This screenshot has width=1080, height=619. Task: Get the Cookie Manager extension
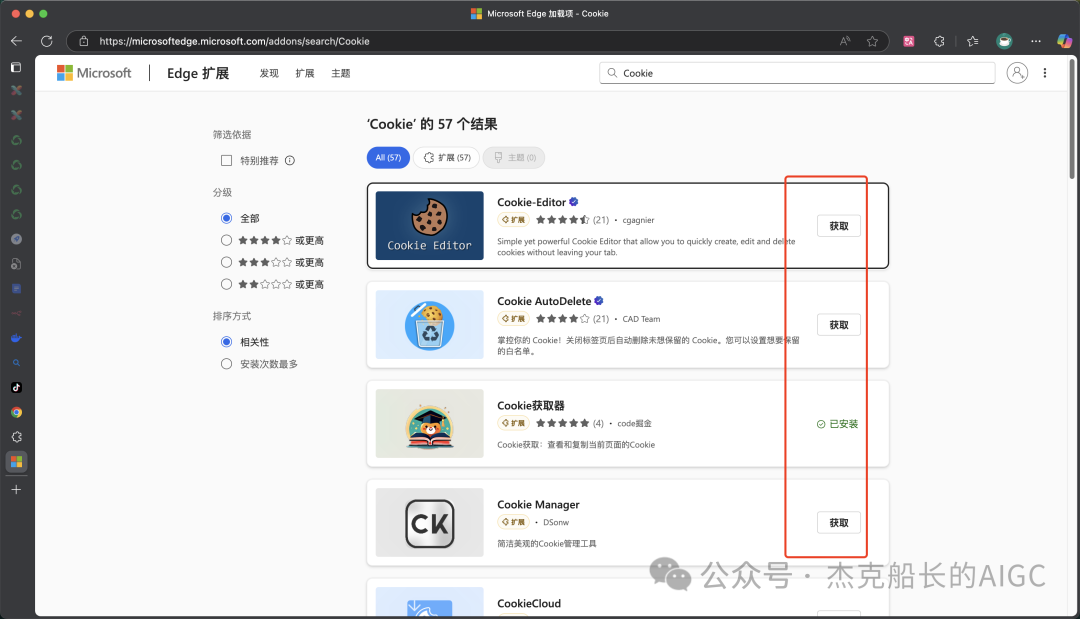(838, 523)
